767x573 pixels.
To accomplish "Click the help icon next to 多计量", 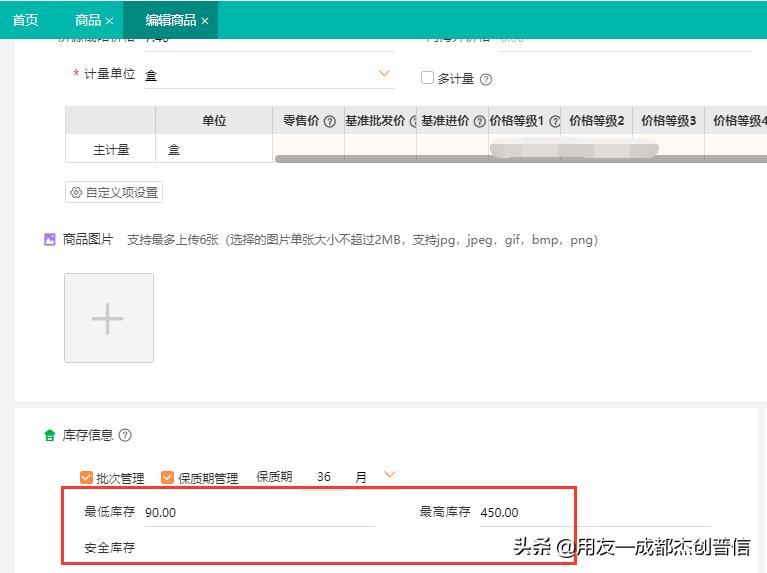I will [486, 79].
